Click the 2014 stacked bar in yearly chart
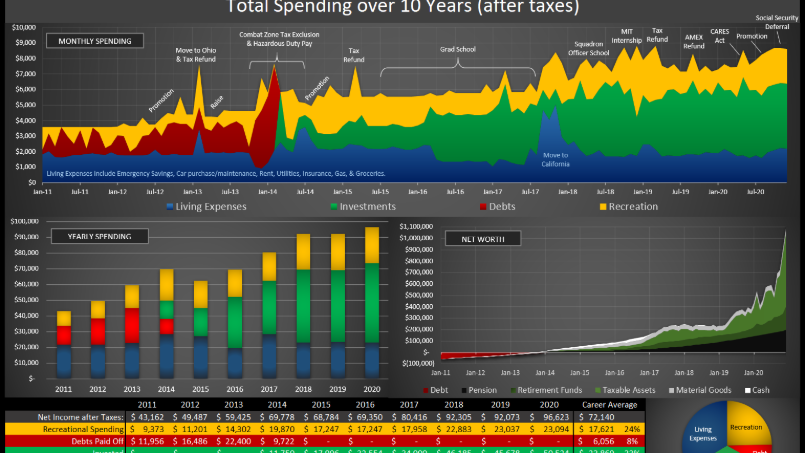The width and height of the screenshot is (805, 453). coord(166,324)
